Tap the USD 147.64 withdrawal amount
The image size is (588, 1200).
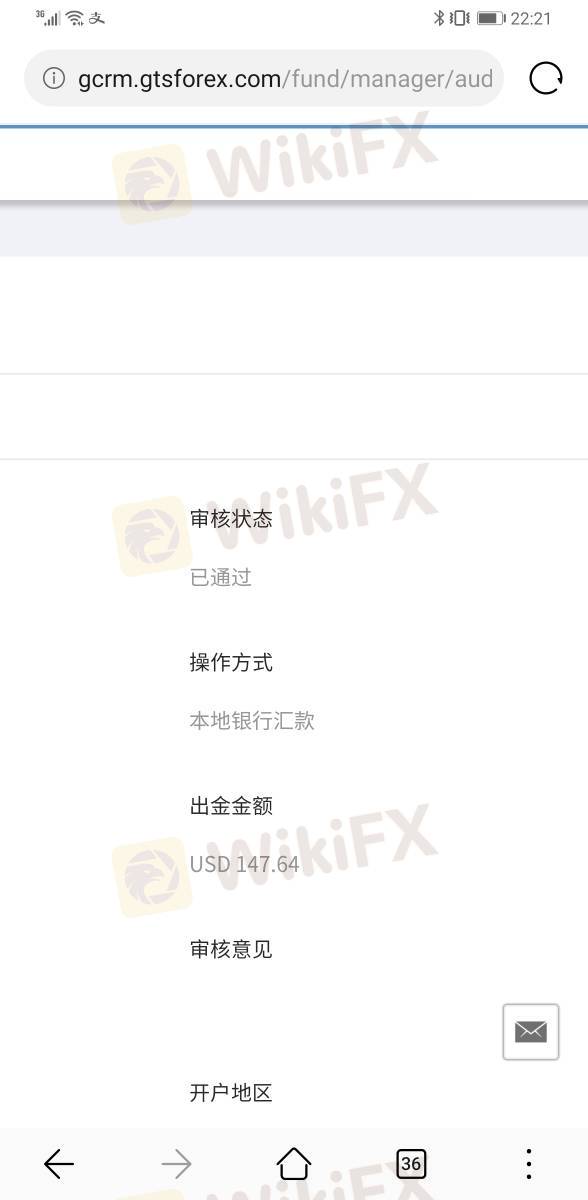coord(244,863)
